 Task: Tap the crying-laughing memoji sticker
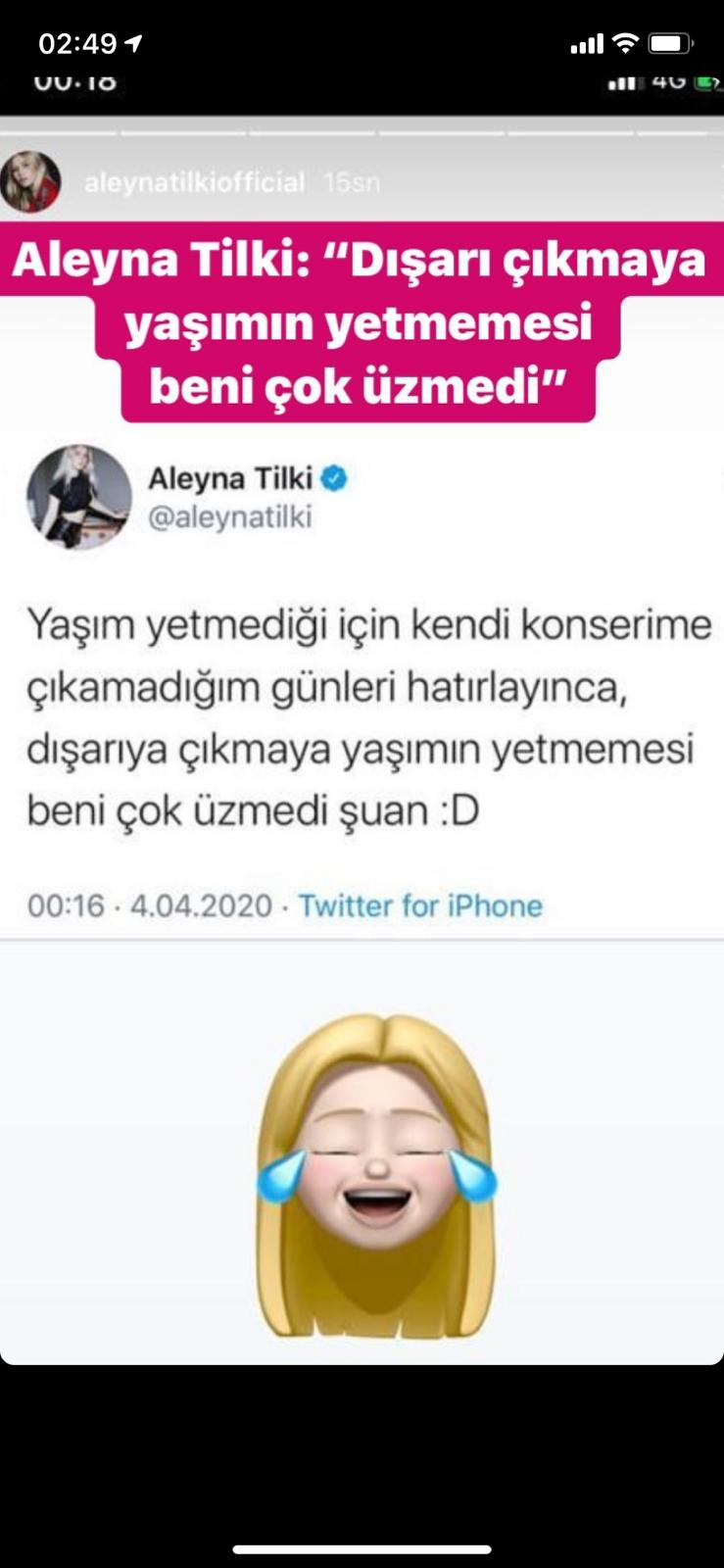point(376,1177)
